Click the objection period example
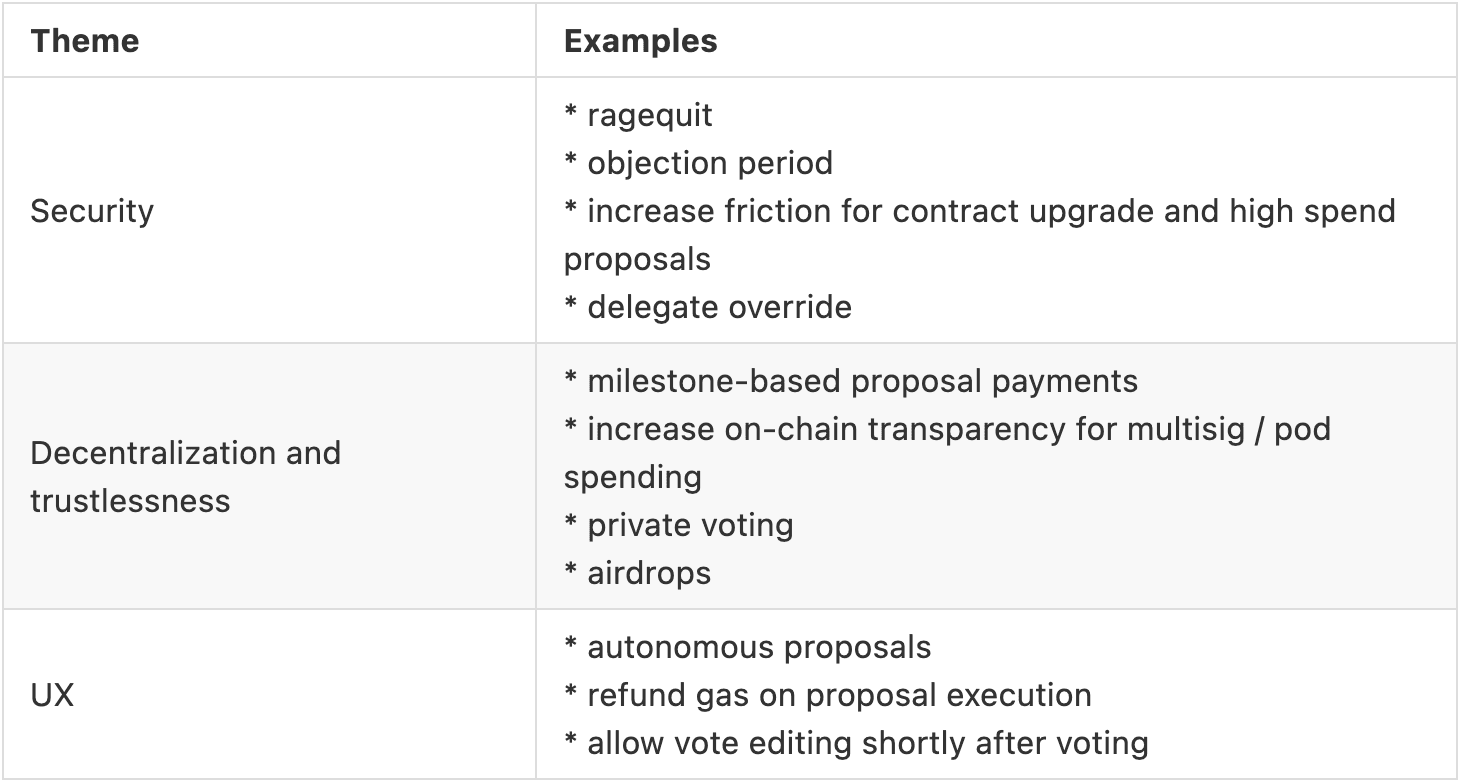 pyautogui.click(x=709, y=163)
